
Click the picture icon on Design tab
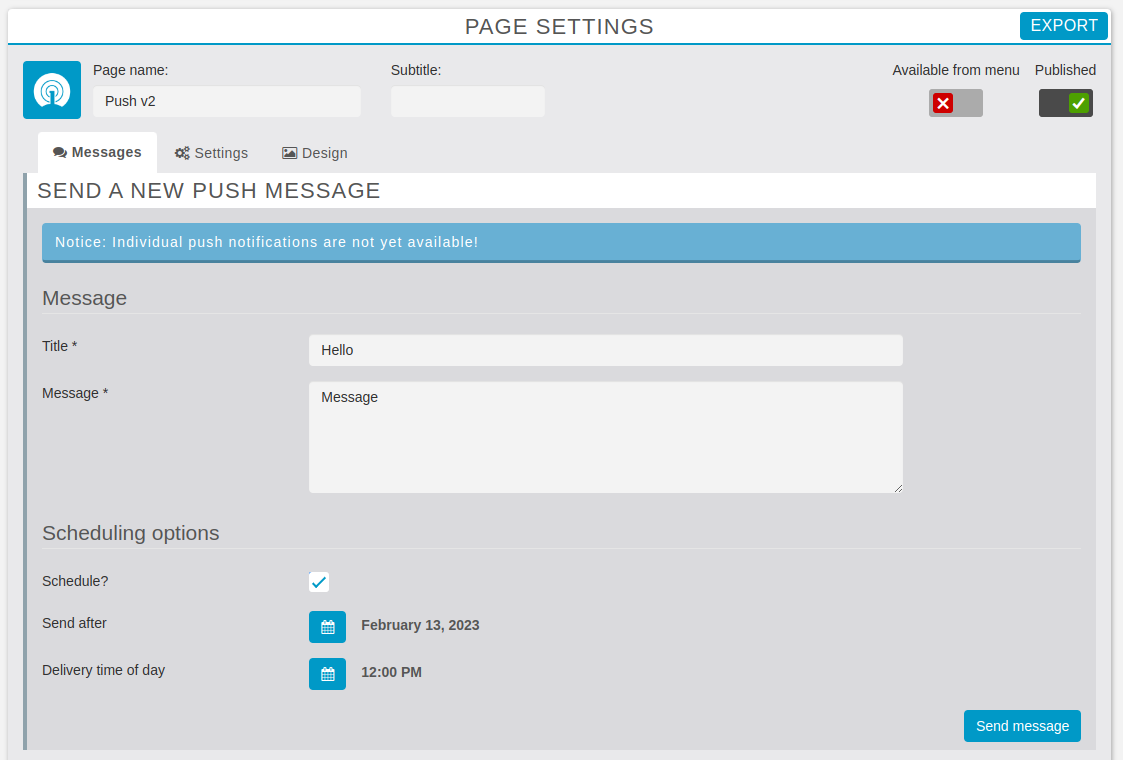[x=290, y=153]
